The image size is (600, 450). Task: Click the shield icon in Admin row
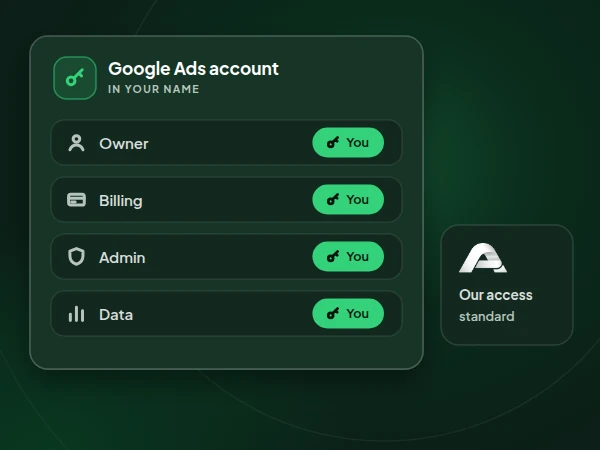point(77,256)
